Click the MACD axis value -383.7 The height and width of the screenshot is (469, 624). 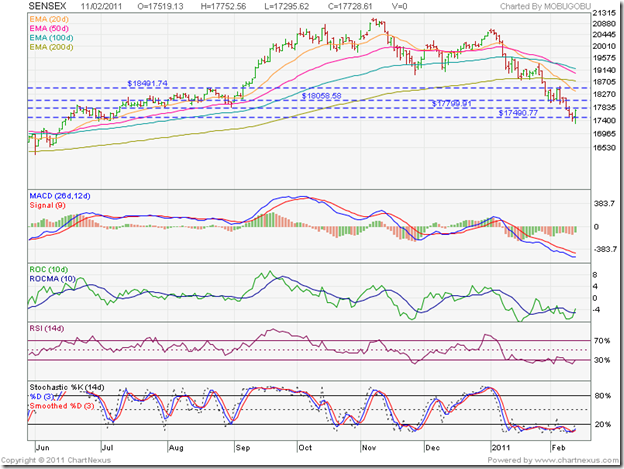(x=605, y=249)
